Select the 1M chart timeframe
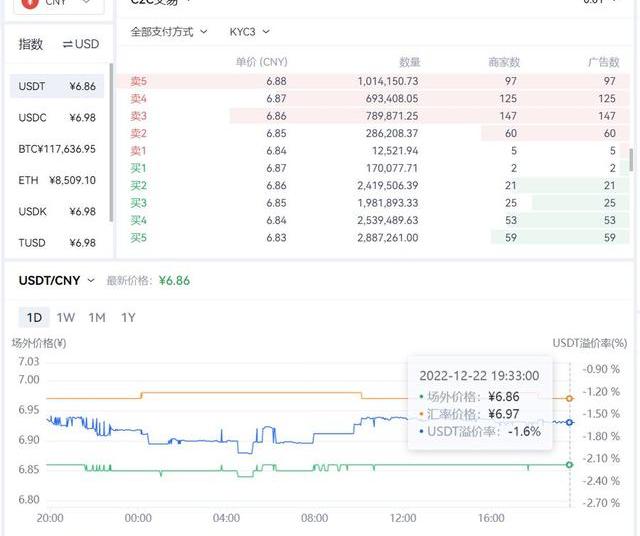640x536 pixels. point(97,317)
